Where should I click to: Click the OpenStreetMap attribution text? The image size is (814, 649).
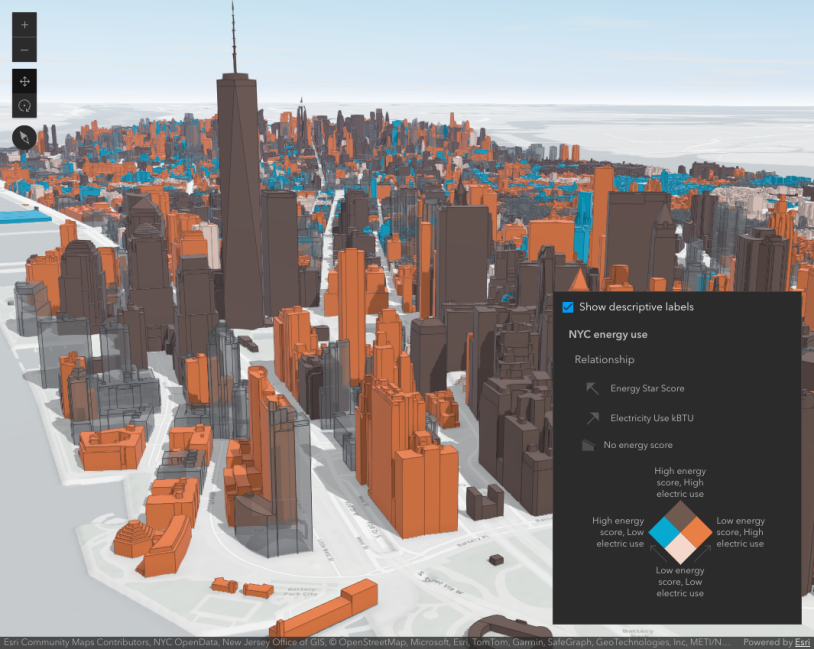[372, 640]
